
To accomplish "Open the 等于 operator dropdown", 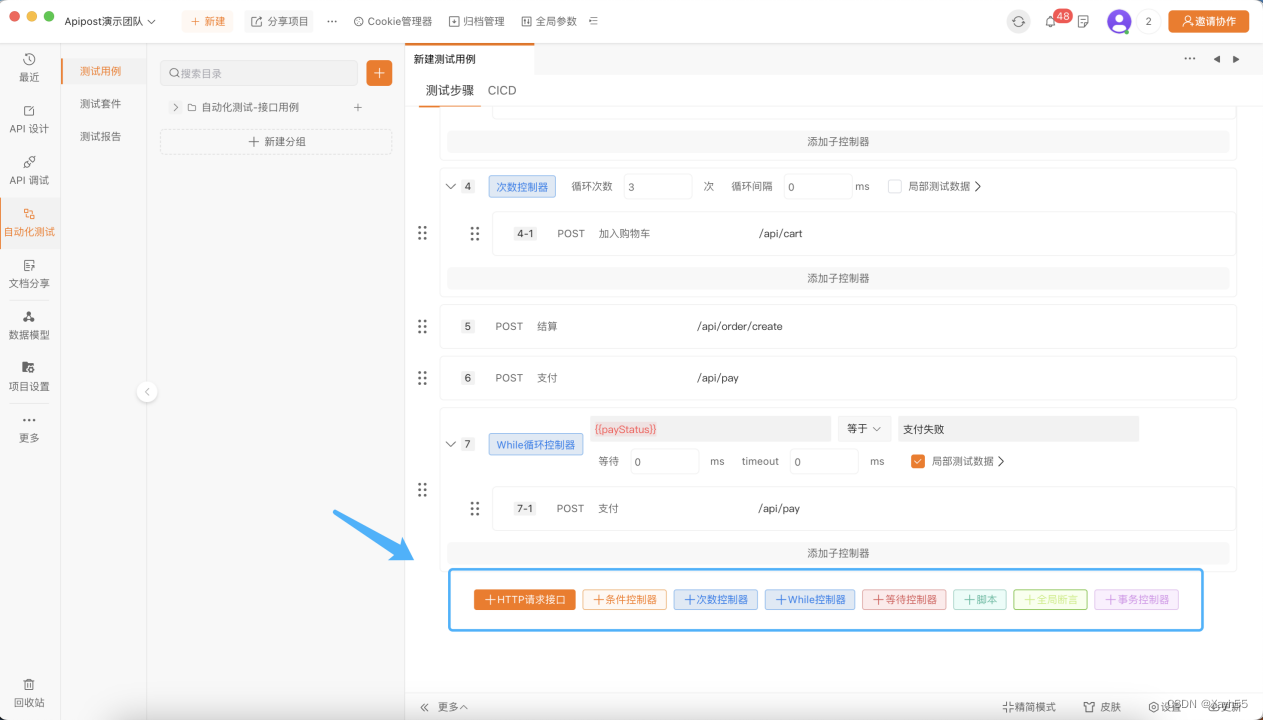I will pyautogui.click(x=864, y=429).
